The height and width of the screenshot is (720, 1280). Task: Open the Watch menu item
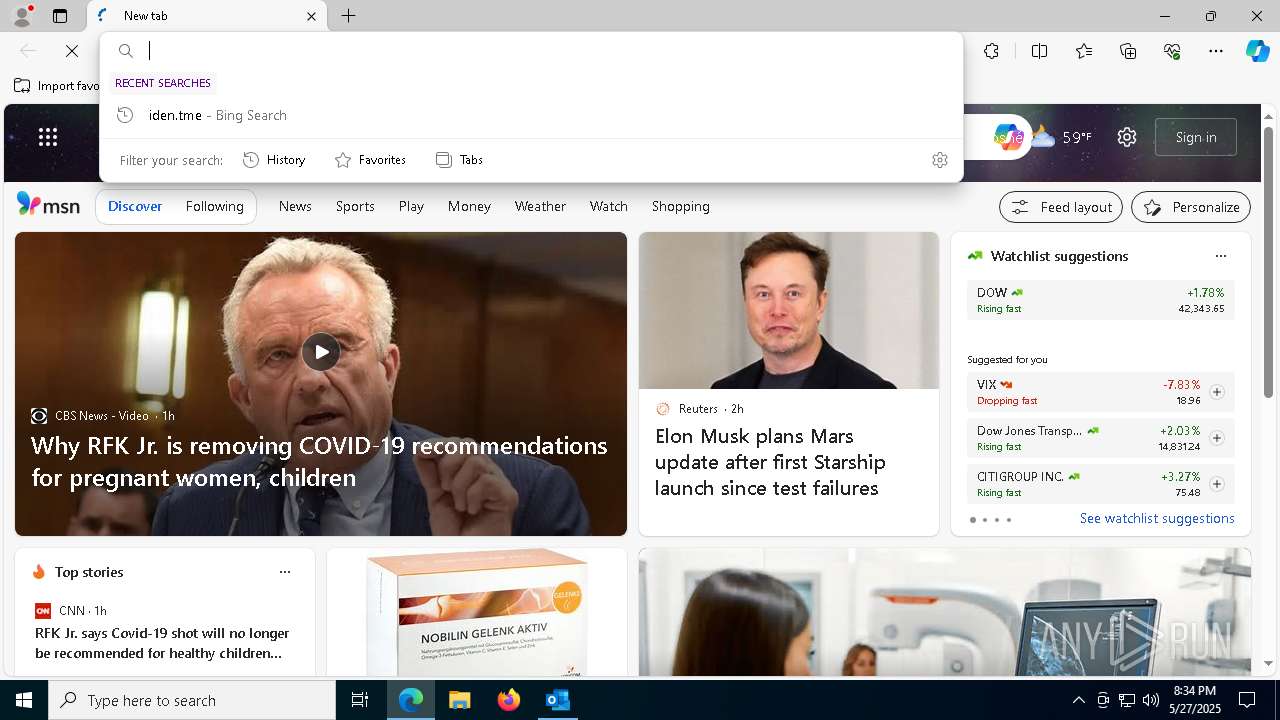608,206
